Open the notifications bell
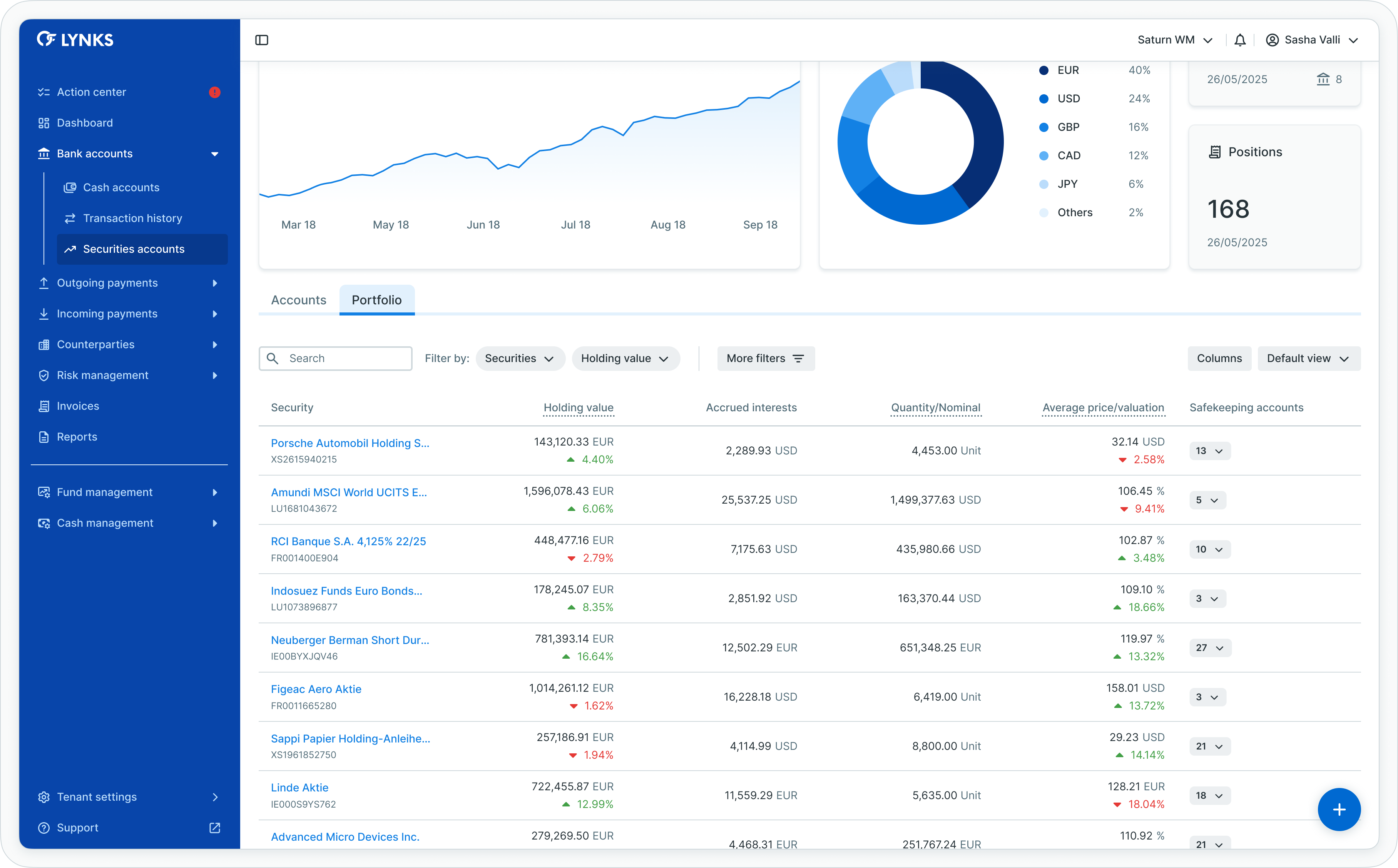The image size is (1398, 868). 1240,40
